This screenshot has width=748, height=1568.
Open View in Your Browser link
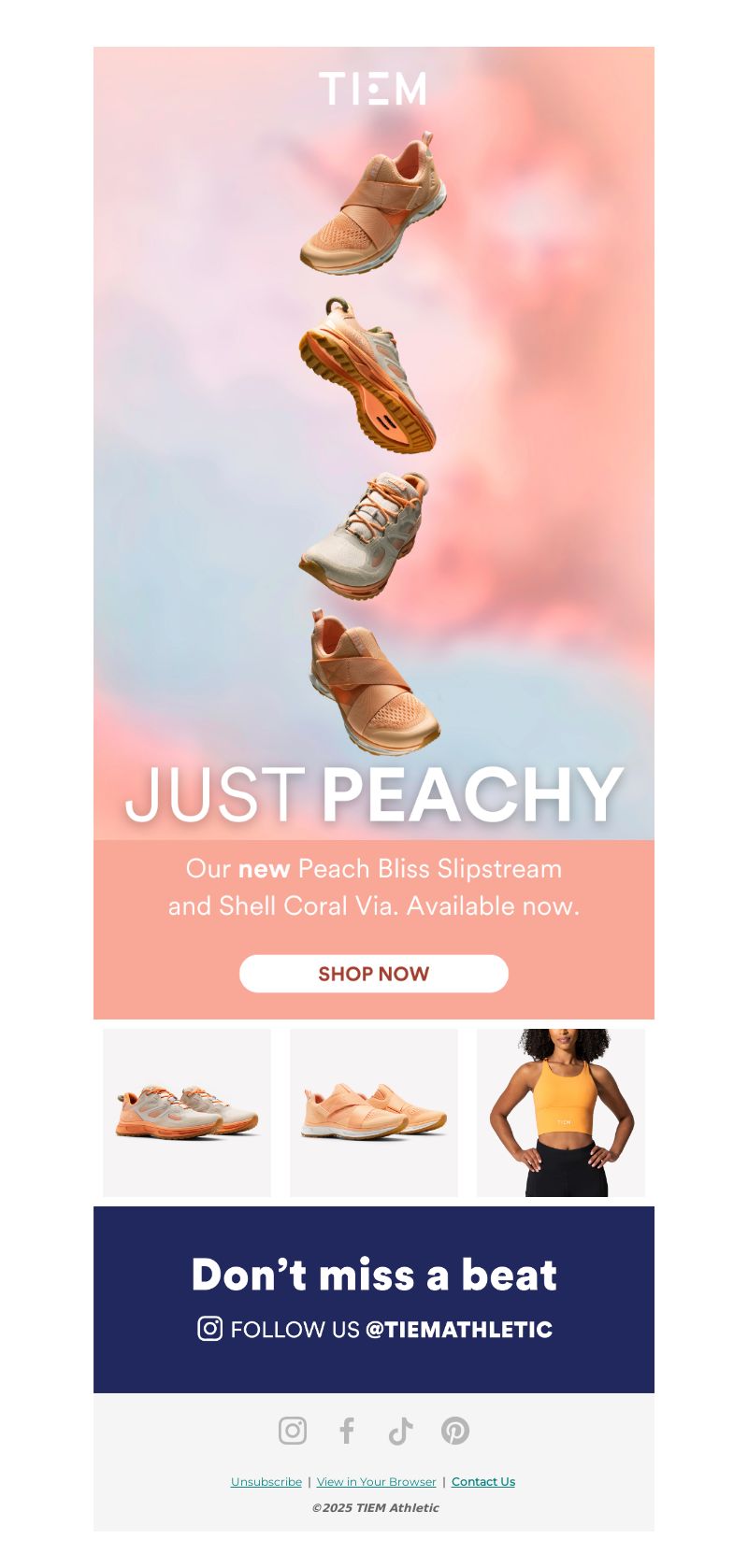pos(377,1482)
